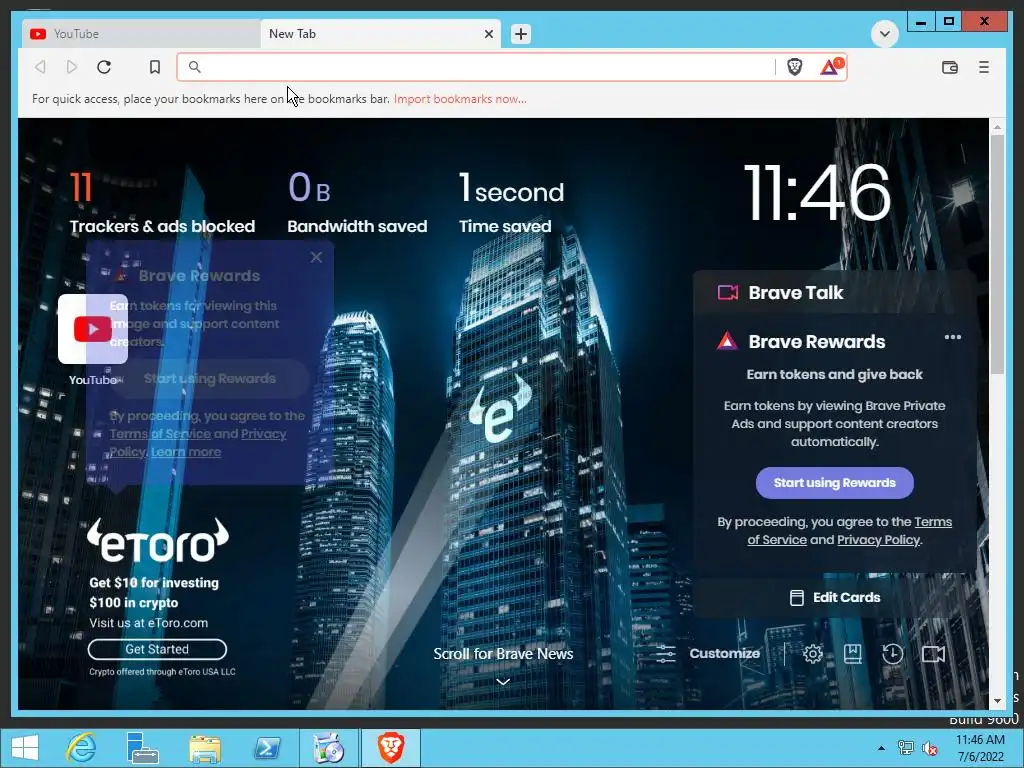Open the Brave Talk card

click(835, 293)
